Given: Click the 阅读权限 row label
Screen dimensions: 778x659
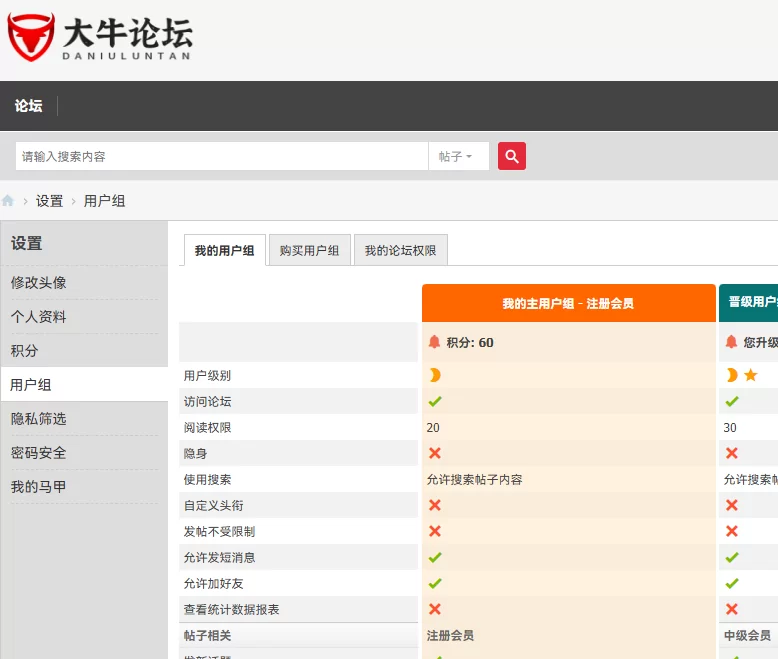Looking at the screenshot, I should coord(207,427).
